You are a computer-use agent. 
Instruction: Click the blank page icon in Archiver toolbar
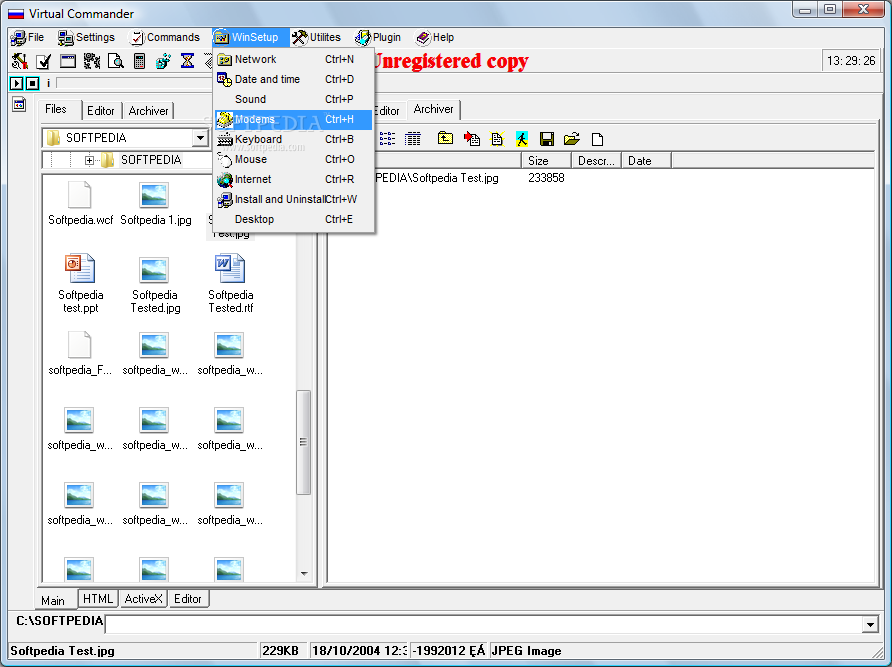tap(597, 139)
